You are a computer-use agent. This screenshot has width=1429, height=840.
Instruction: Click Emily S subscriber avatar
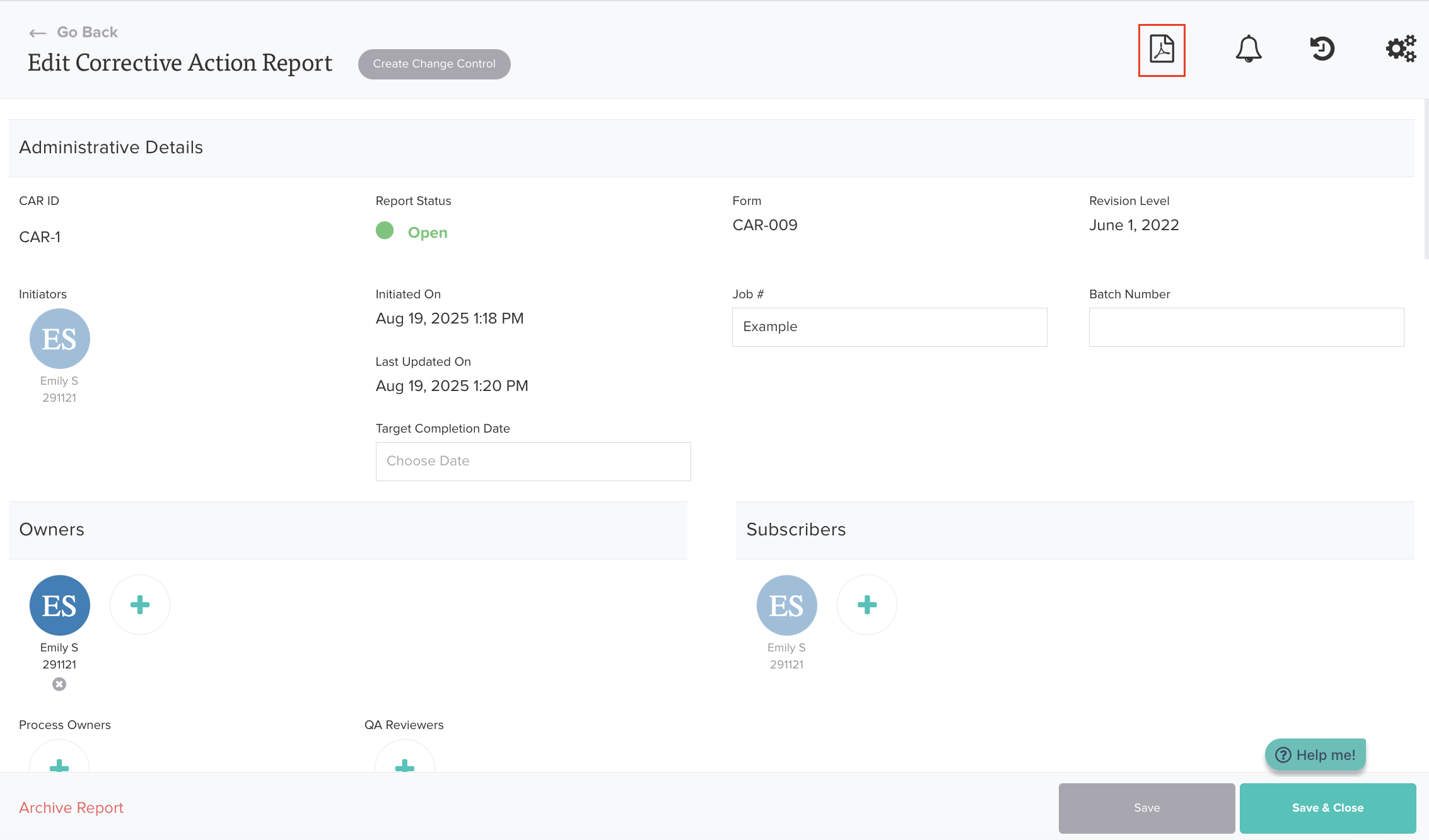click(786, 605)
